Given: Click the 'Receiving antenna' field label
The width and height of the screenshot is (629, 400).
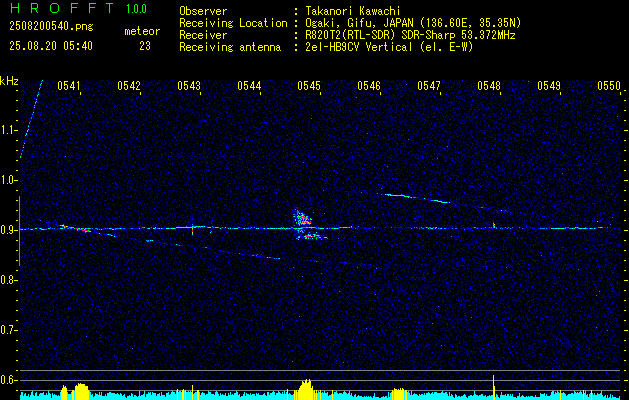Looking at the screenshot, I should (x=230, y=47).
